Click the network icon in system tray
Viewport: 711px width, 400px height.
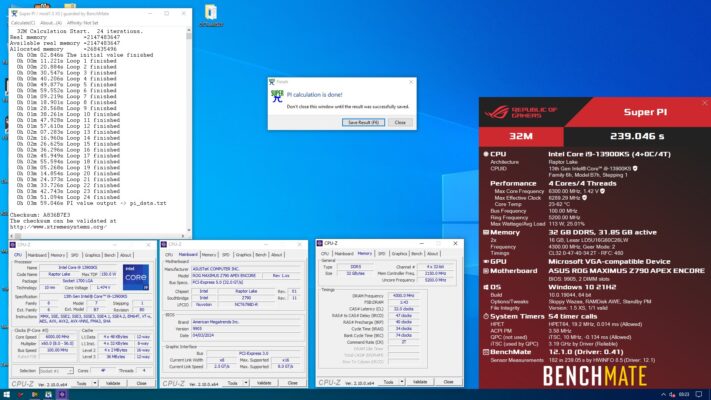click(x=672, y=395)
